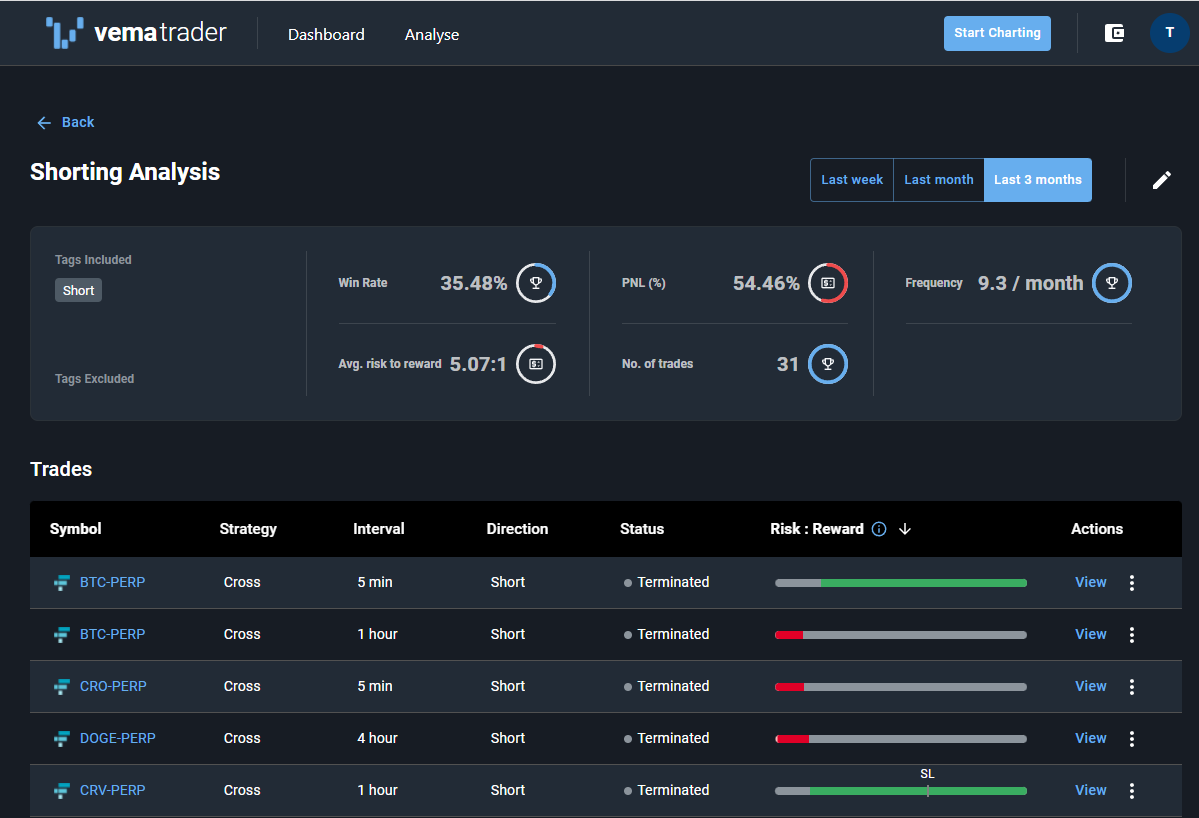Open the user avatar T menu
The height and width of the screenshot is (818, 1199).
point(1169,33)
